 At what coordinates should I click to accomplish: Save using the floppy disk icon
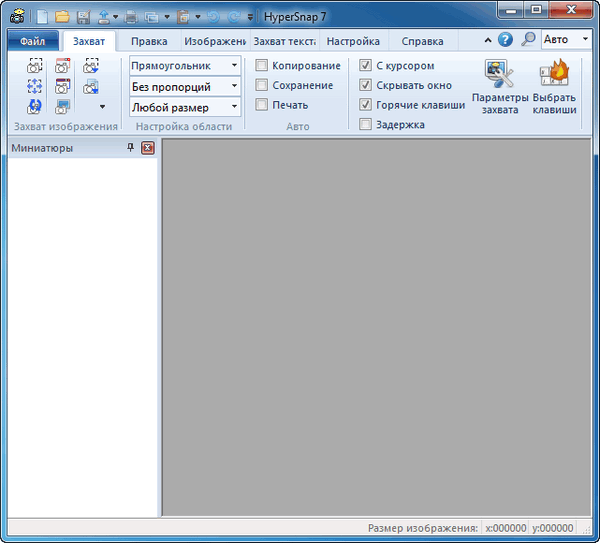click(x=83, y=16)
